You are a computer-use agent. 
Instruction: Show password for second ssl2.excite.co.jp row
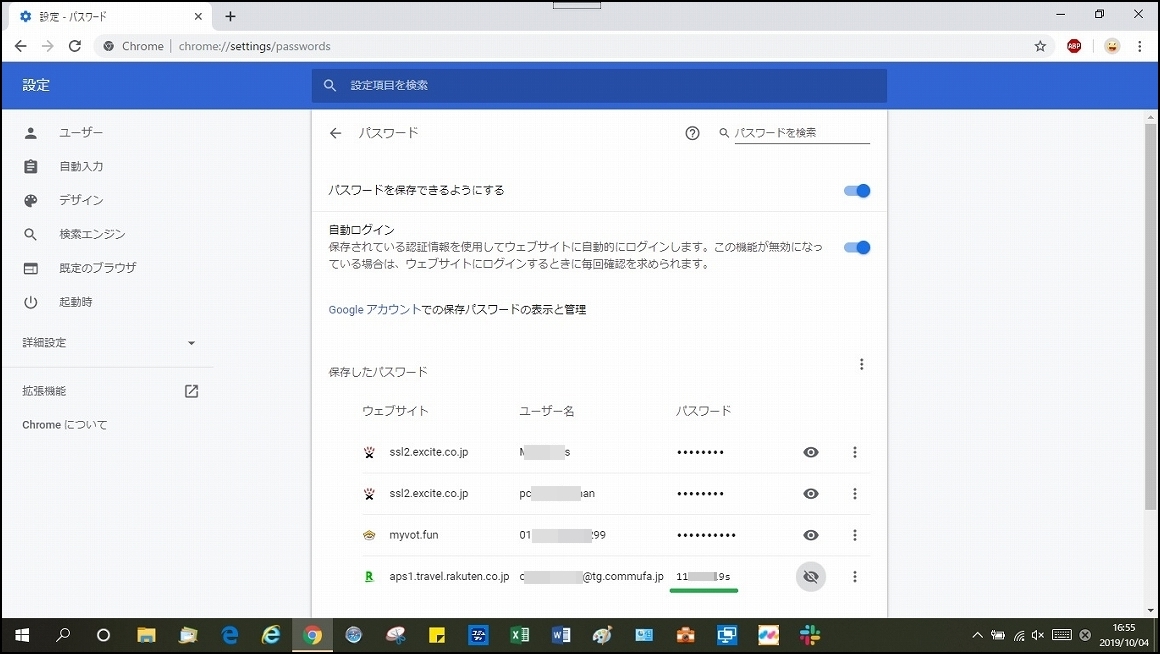tap(811, 493)
